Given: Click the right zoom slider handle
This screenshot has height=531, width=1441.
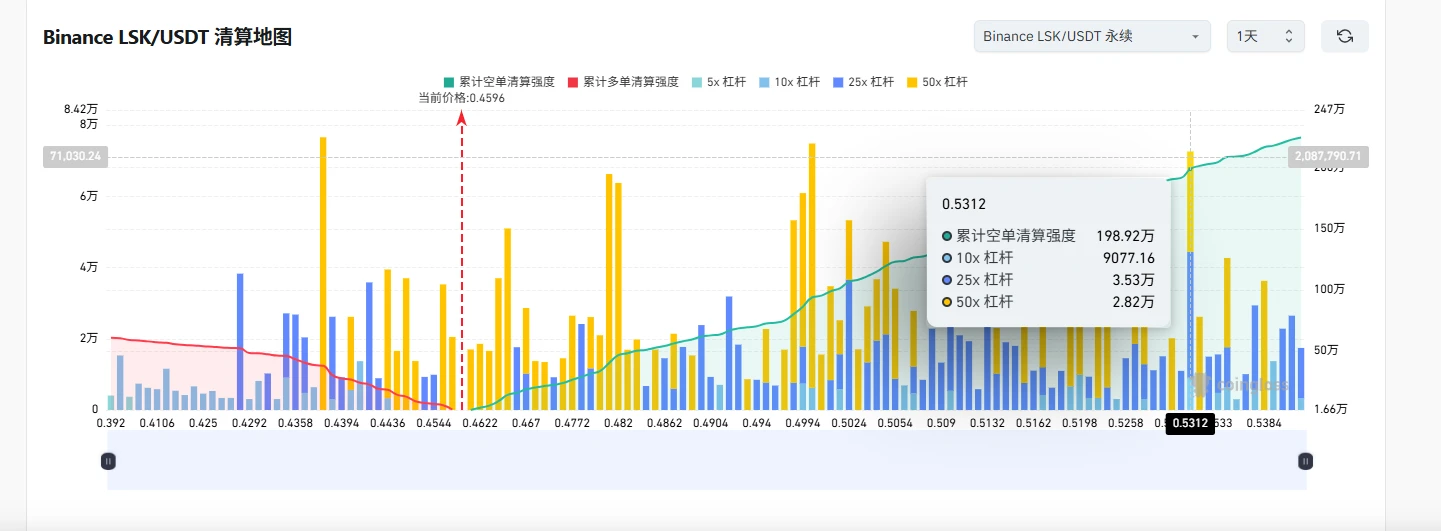Looking at the screenshot, I should point(1305,461).
